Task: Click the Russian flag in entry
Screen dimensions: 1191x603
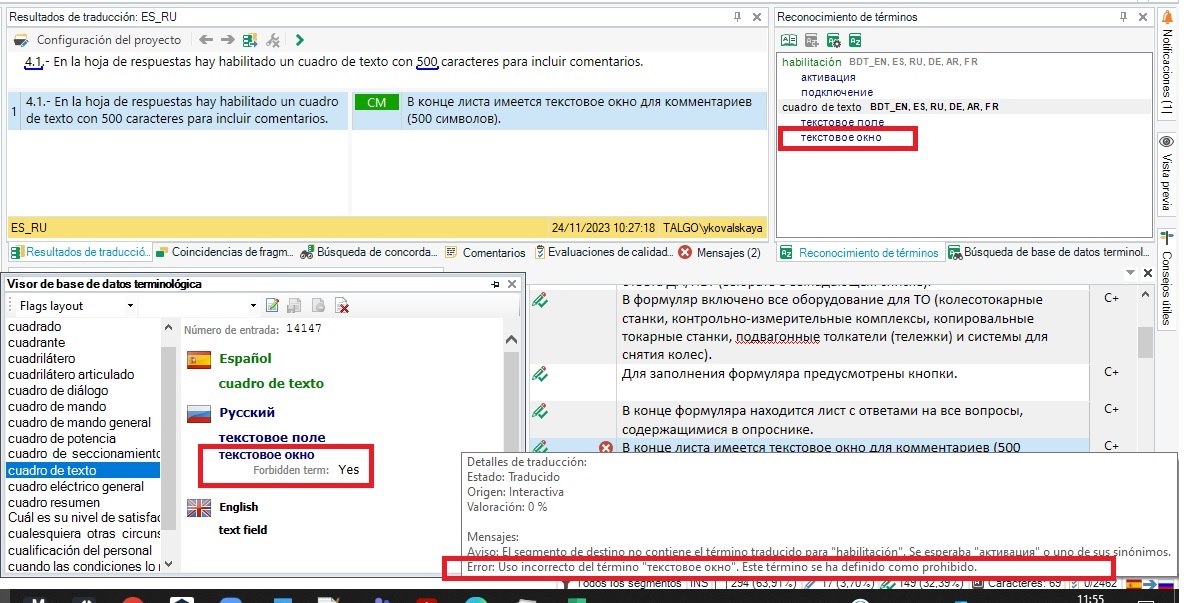Action: click(x=199, y=413)
